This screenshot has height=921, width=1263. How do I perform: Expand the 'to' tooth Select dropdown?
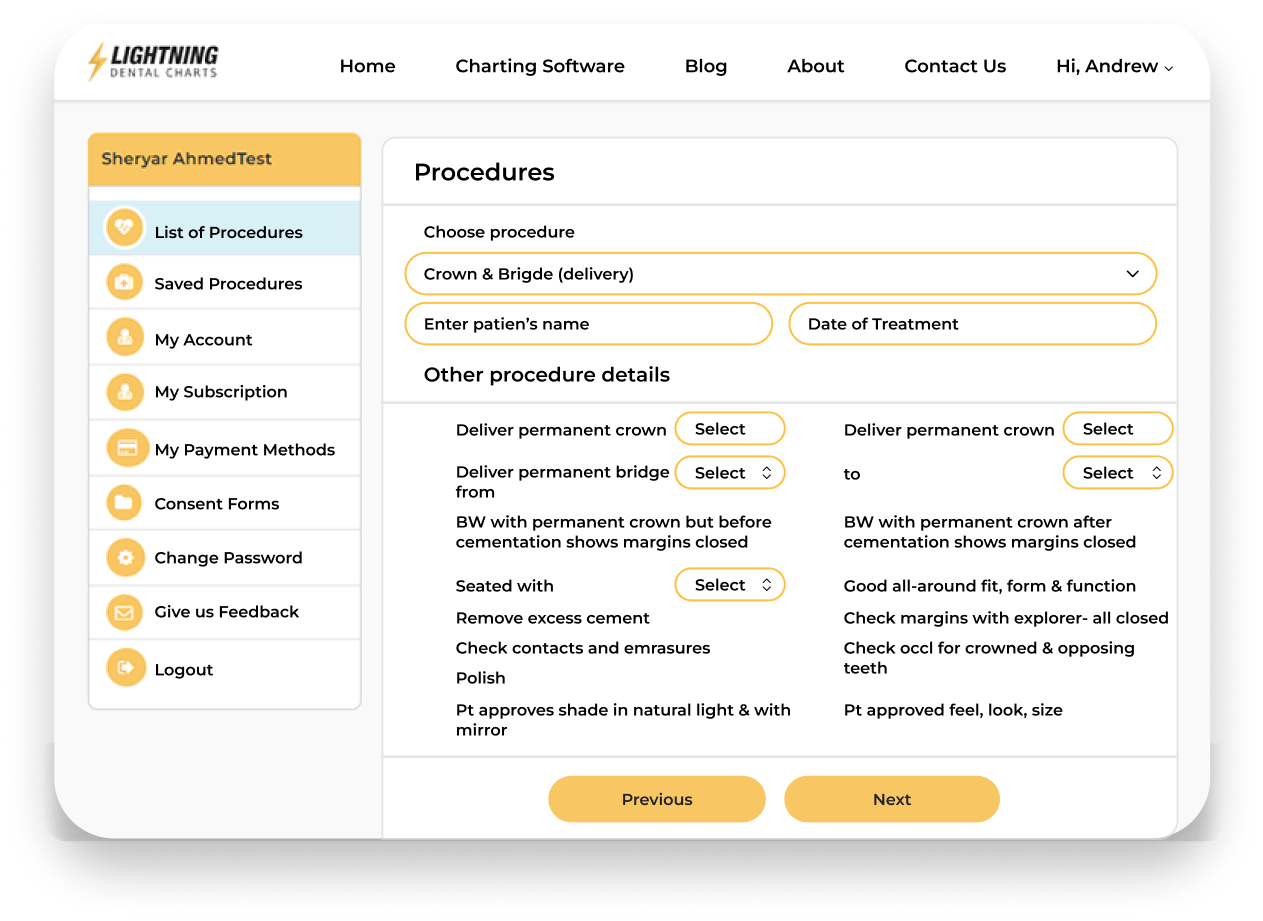(x=1117, y=473)
